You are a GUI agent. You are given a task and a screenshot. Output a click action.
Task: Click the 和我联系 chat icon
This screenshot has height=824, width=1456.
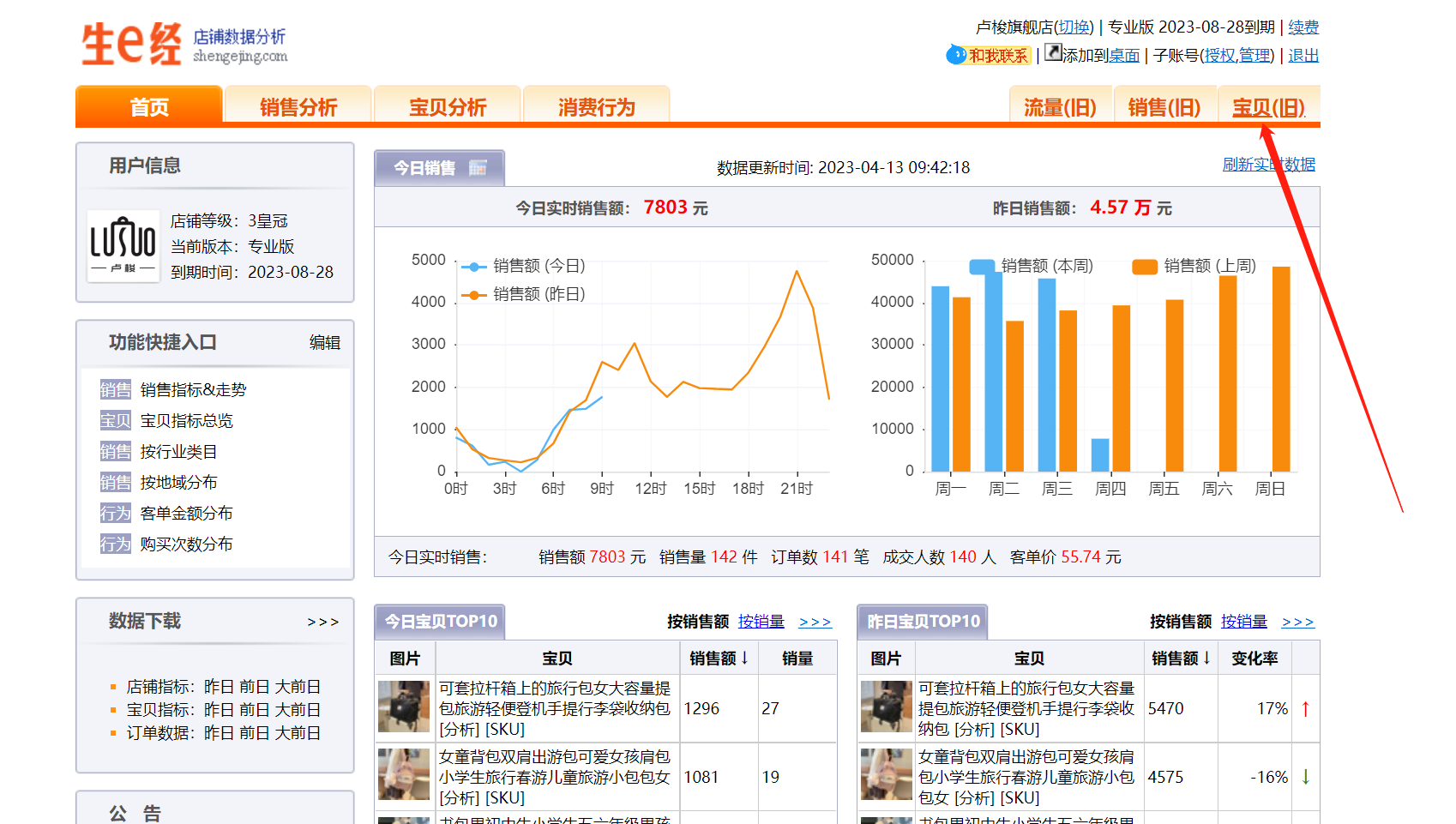coord(956,55)
